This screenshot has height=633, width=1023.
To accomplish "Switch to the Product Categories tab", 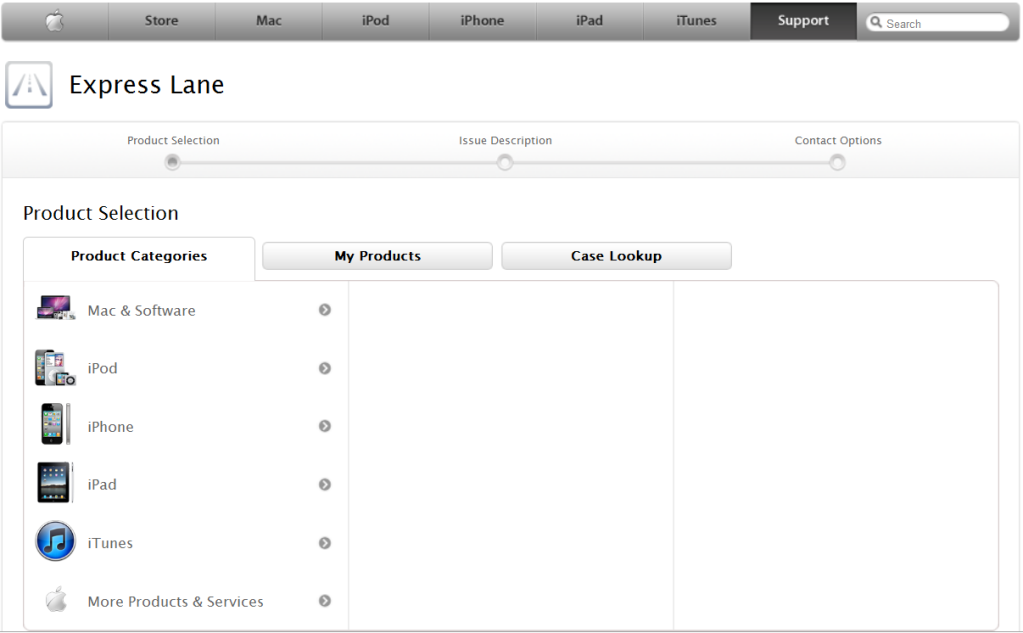I will (139, 256).
